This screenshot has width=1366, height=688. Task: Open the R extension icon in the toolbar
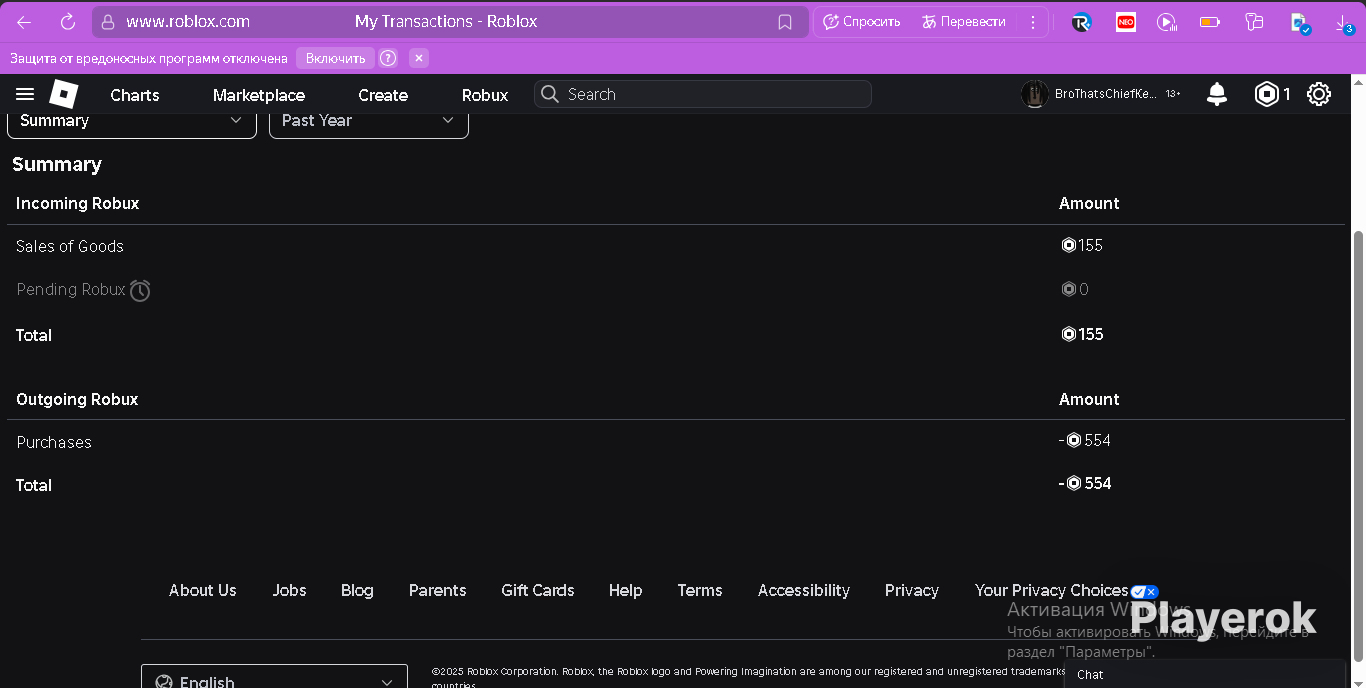(x=1081, y=22)
